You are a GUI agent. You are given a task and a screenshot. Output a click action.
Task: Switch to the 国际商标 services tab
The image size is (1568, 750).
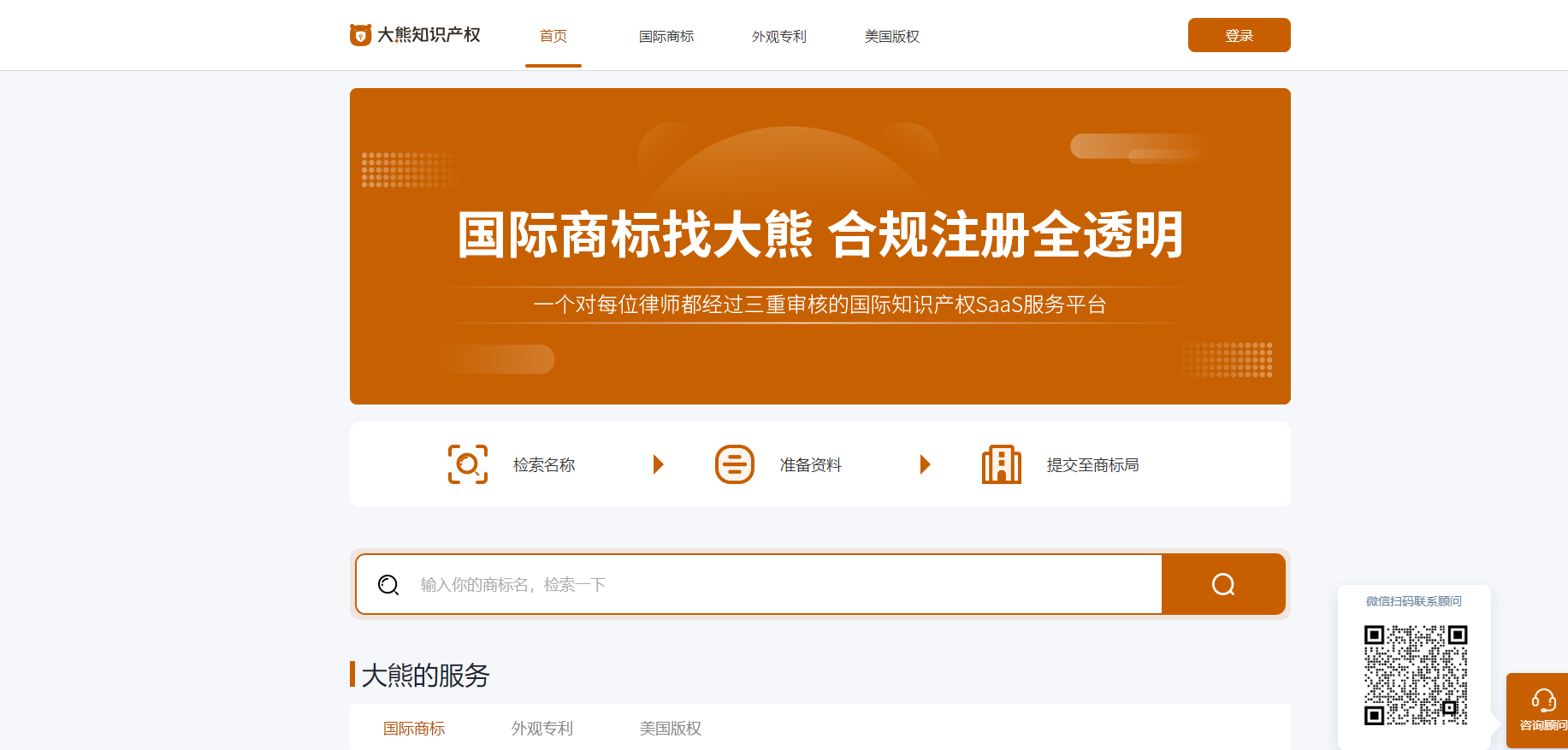coord(414,729)
